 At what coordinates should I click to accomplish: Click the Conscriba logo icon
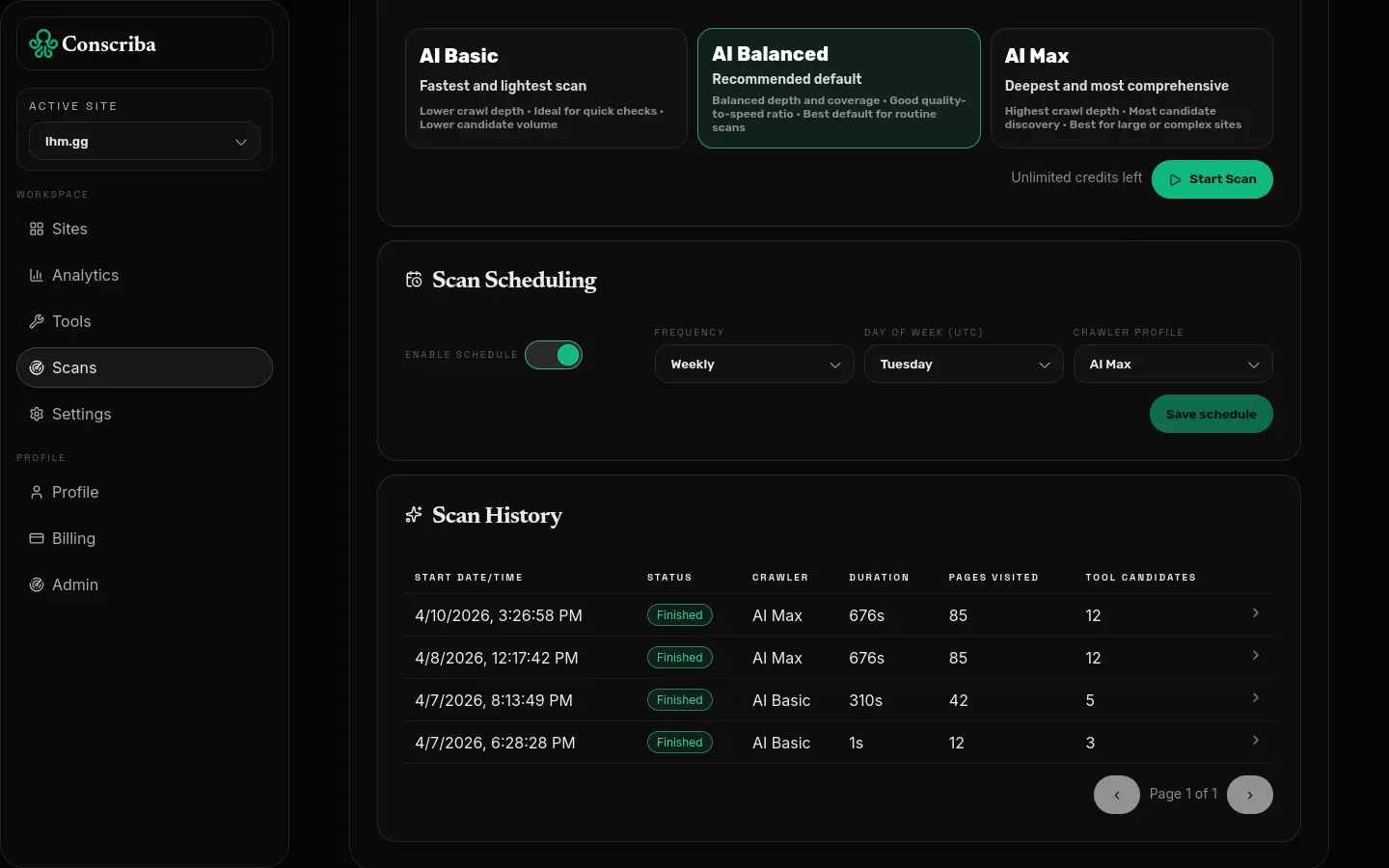(43, 43)
